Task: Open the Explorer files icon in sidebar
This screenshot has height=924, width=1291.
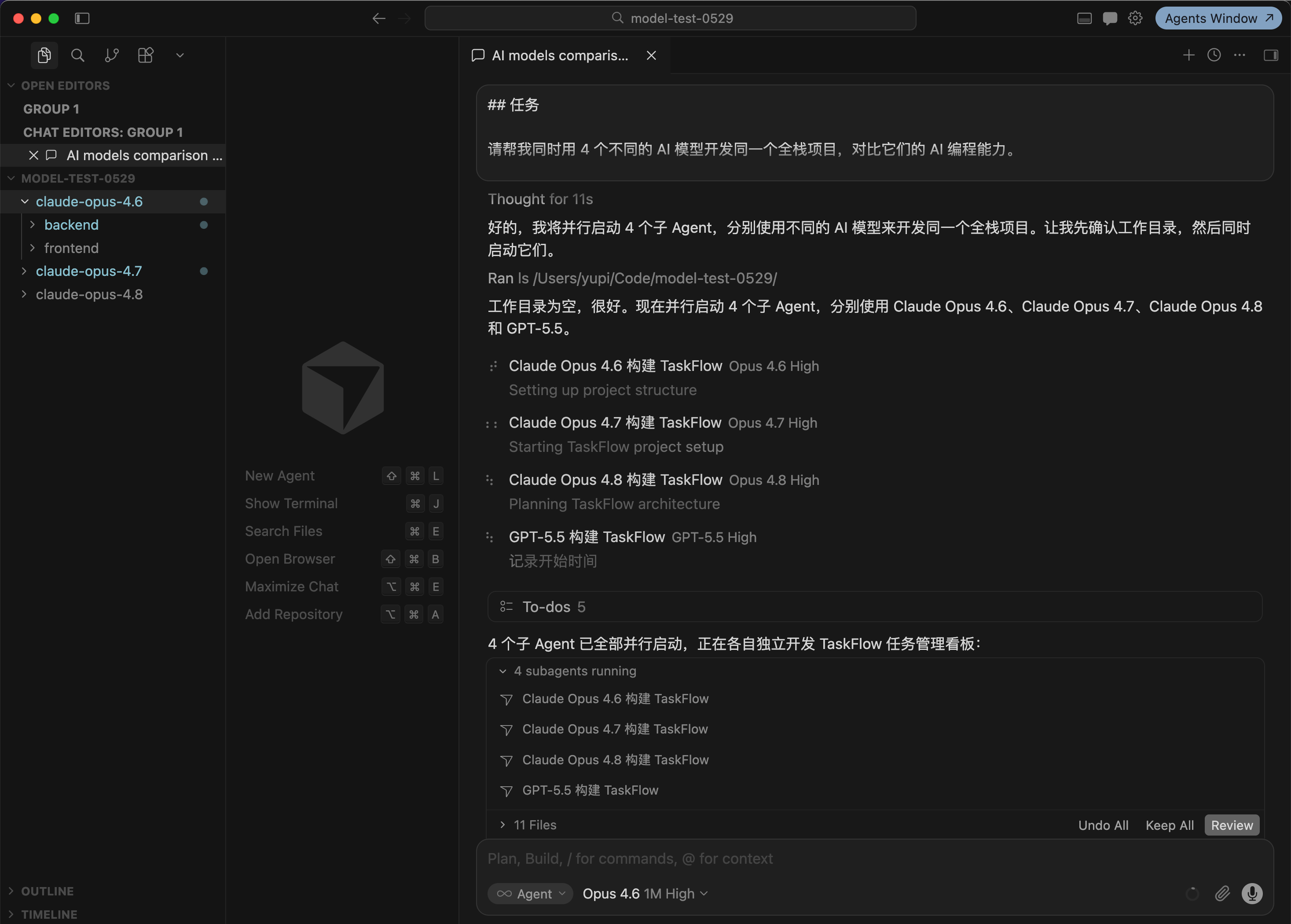Action: [x=44, y=55]
